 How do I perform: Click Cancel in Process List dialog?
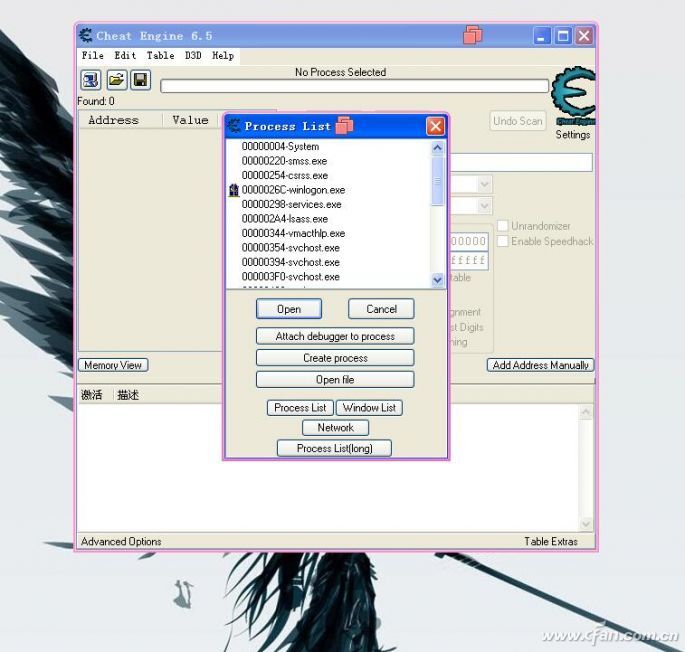[381, 309]
